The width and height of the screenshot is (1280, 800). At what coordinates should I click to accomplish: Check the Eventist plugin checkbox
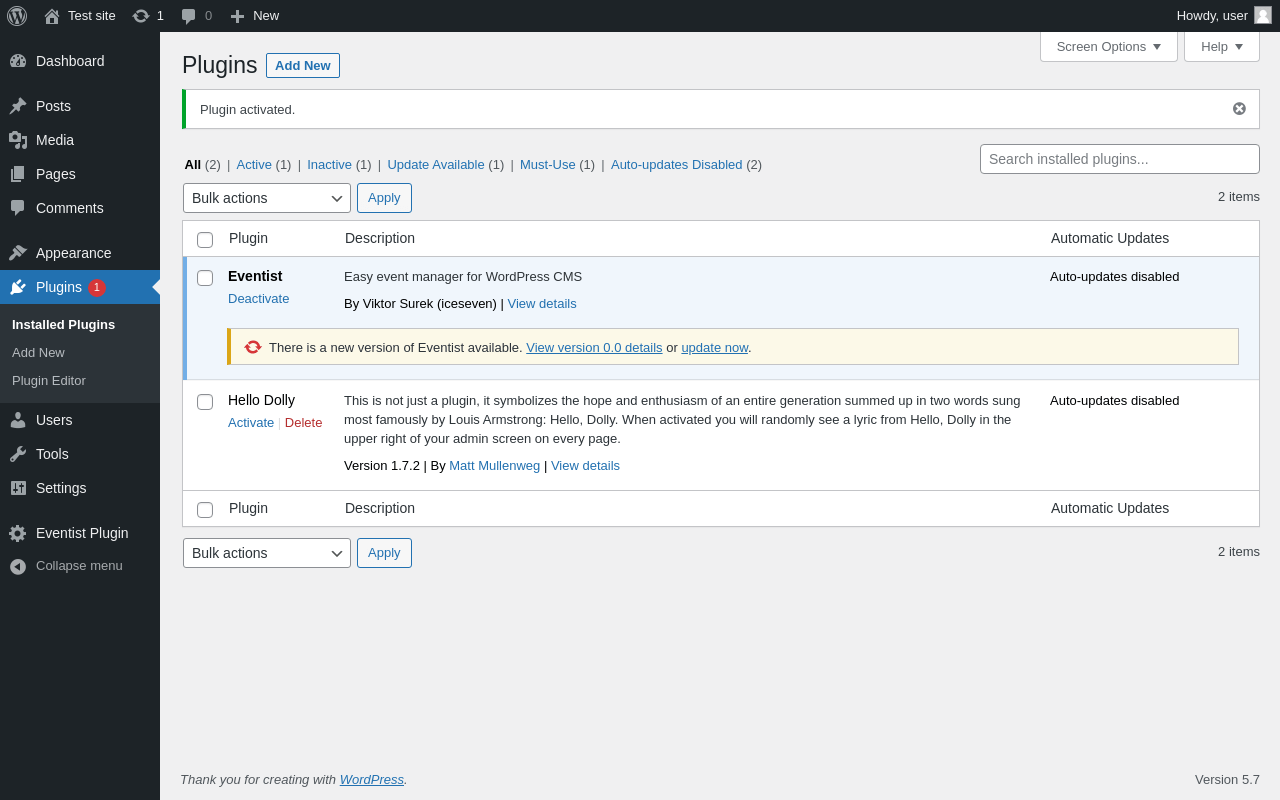205,278
